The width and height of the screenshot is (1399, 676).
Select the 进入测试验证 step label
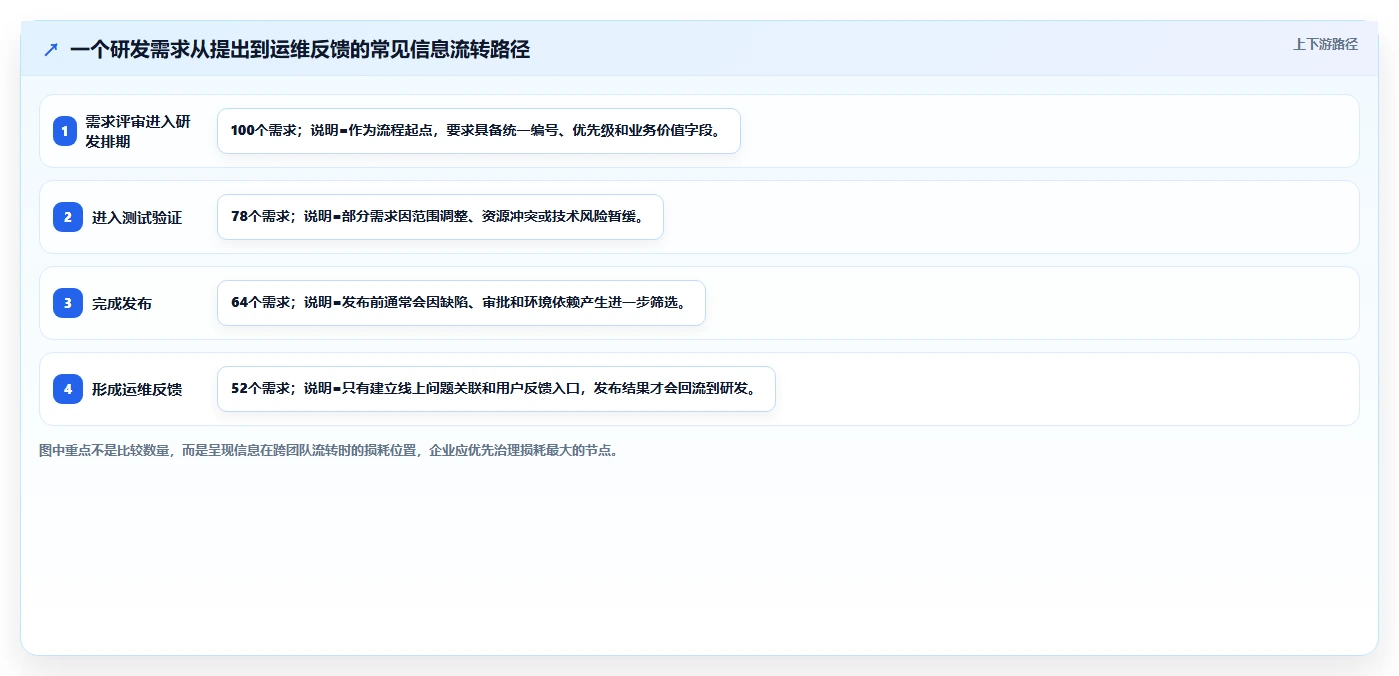(137, 217)
